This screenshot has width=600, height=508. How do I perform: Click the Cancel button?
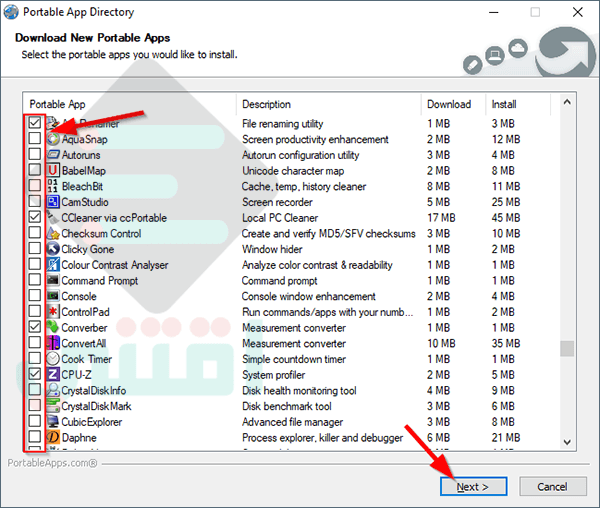pos(553,486)
